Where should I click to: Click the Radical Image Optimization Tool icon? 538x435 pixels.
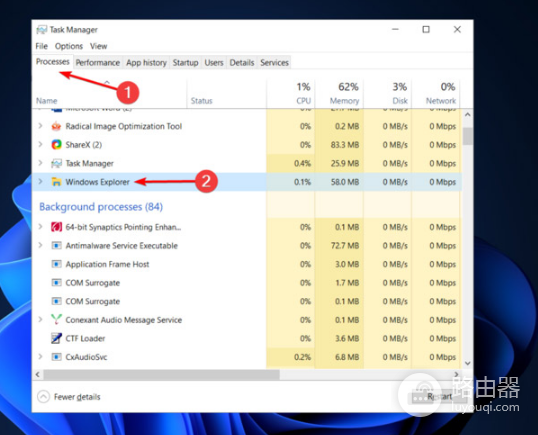coord(56,126)
